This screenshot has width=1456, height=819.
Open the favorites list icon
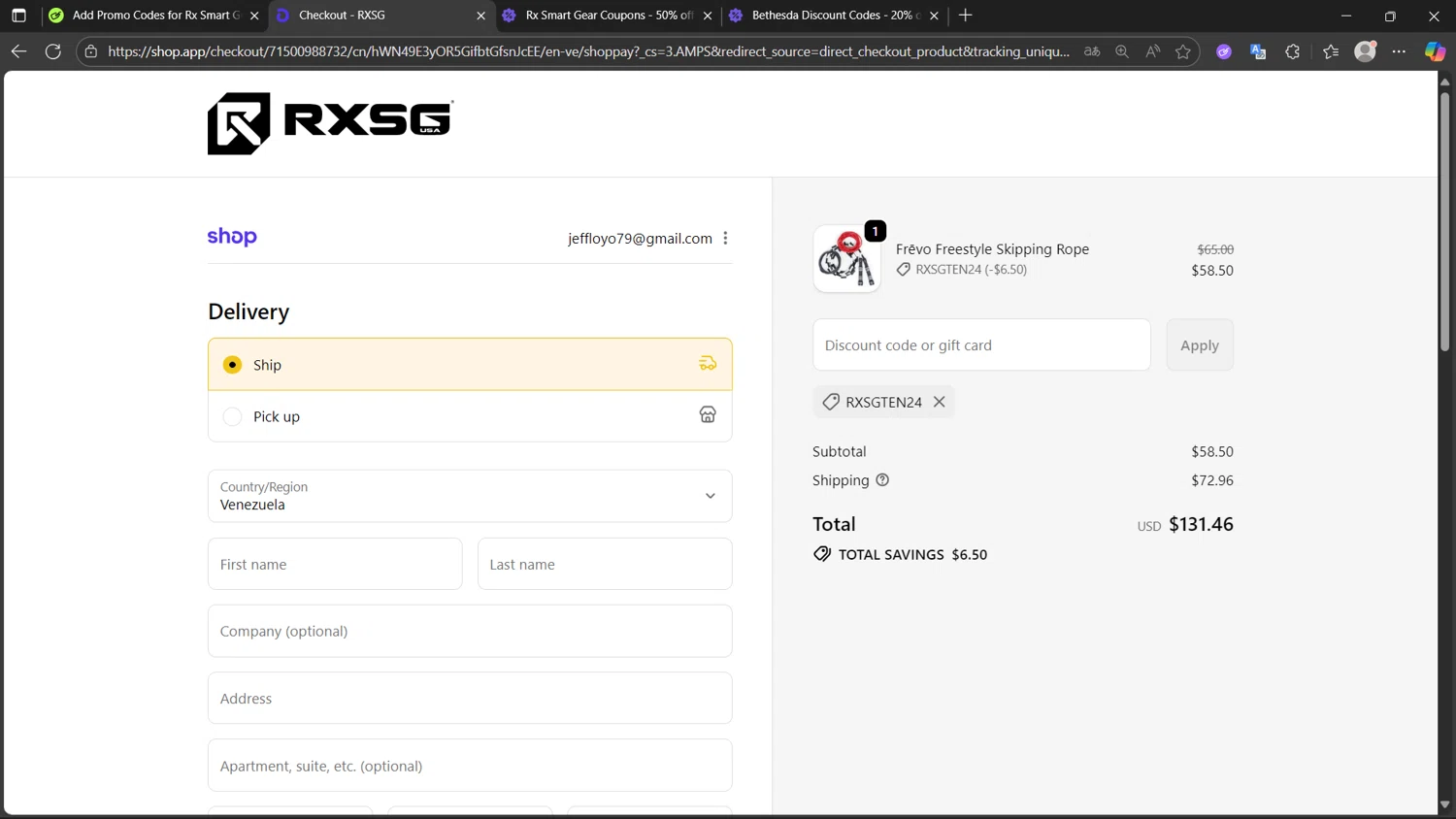[x=1331, y=51]
